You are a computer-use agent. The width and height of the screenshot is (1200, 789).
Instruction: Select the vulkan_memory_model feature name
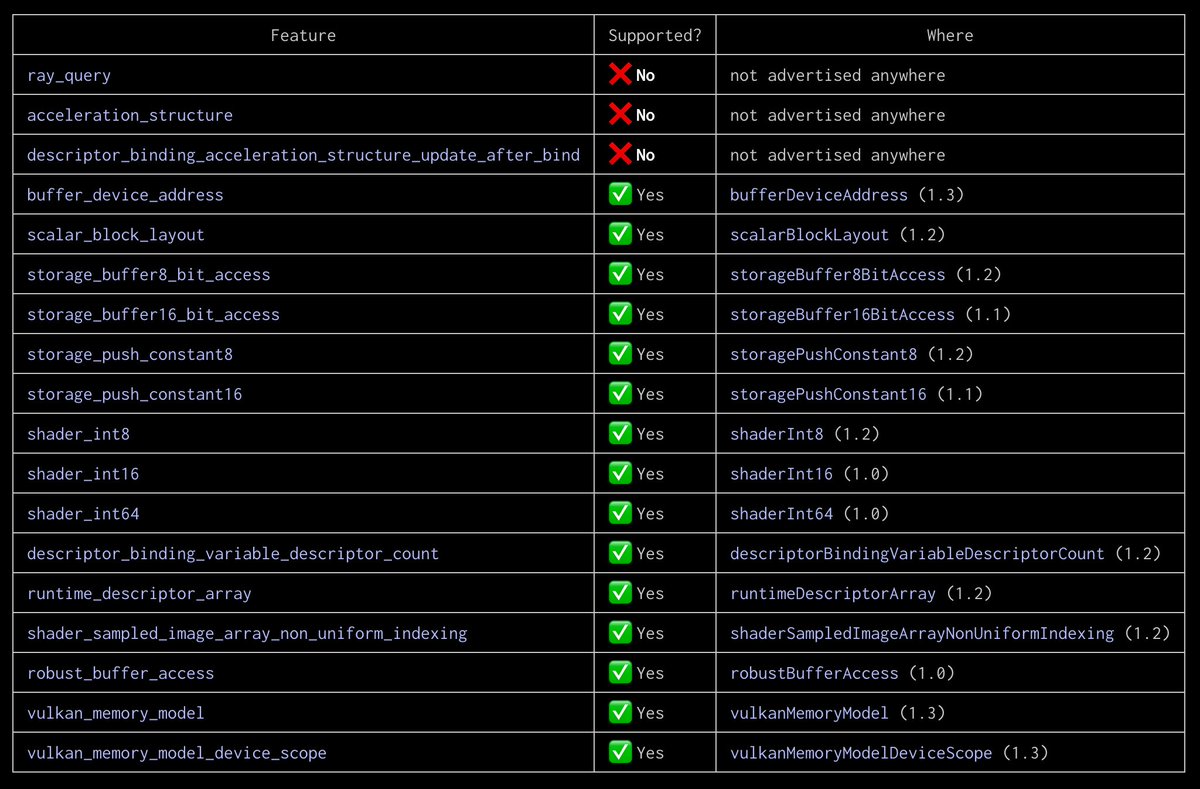point(116,713)
